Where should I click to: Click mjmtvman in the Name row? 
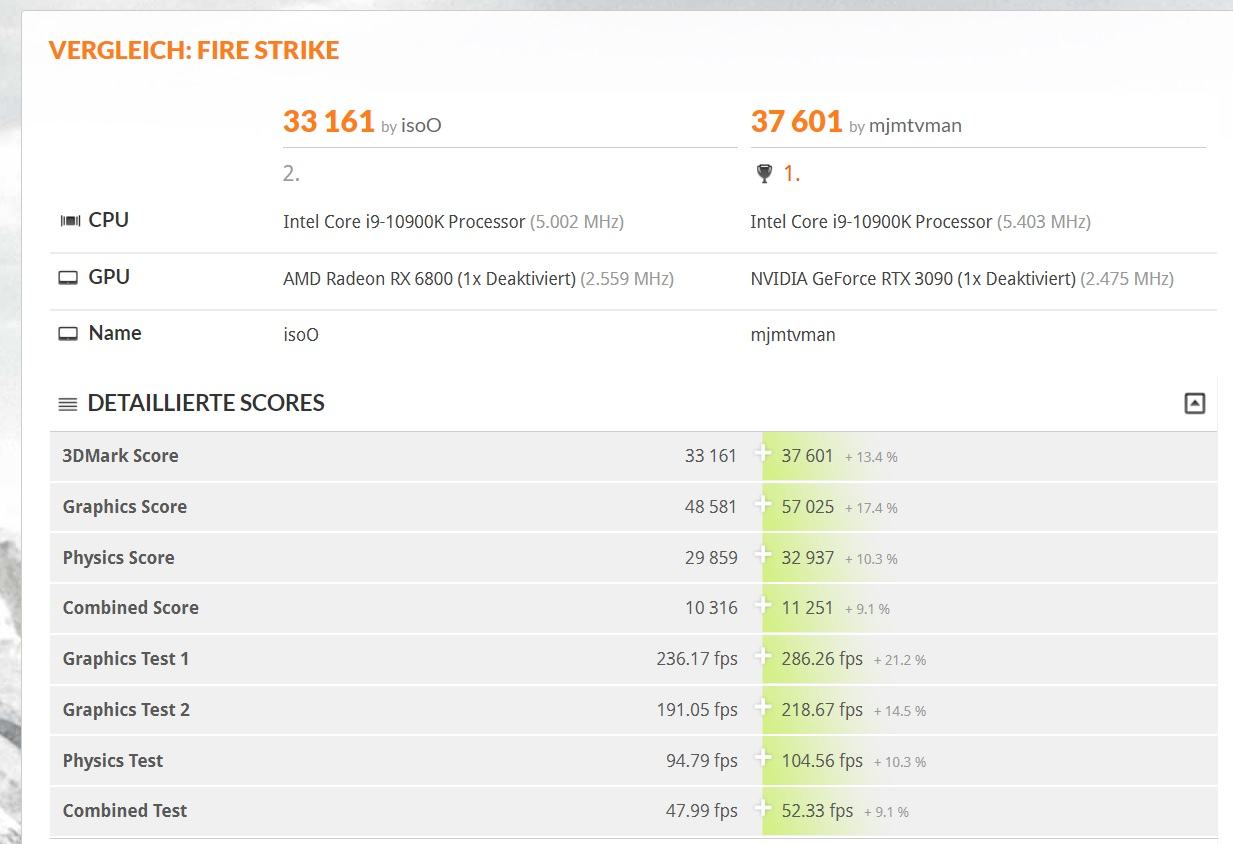pyautogui.click(x=793, y=335)
